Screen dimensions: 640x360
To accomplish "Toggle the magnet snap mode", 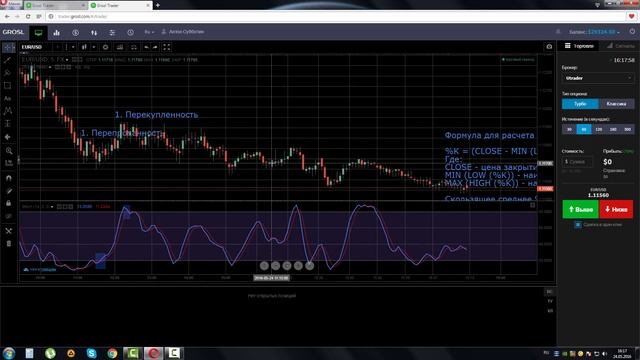I will pos(9,178).
